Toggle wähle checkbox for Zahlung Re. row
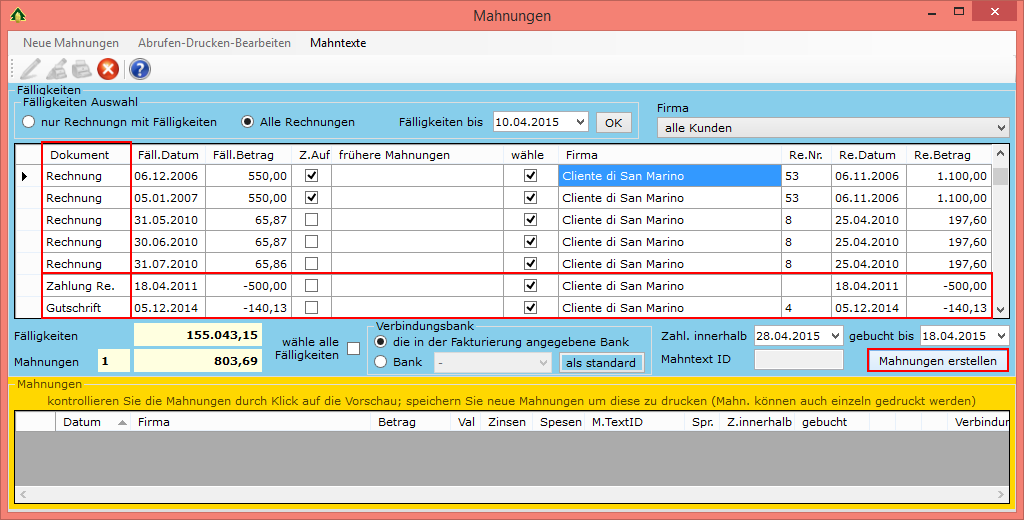Screen dimensions: 1024x520 pos(530,285)
